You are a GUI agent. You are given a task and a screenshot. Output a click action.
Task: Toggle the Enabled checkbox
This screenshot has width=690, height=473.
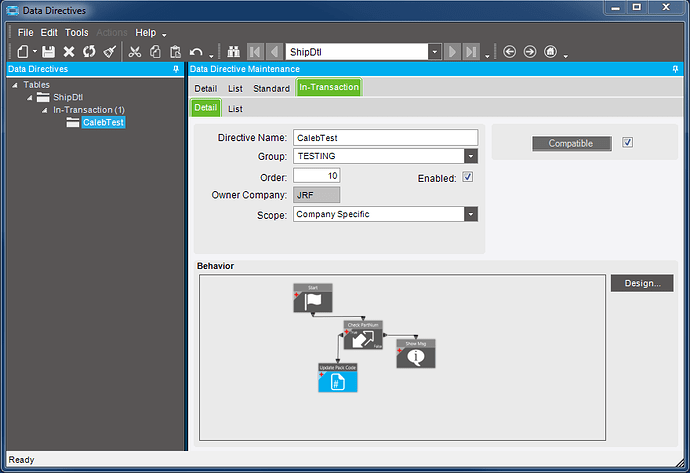468,177
